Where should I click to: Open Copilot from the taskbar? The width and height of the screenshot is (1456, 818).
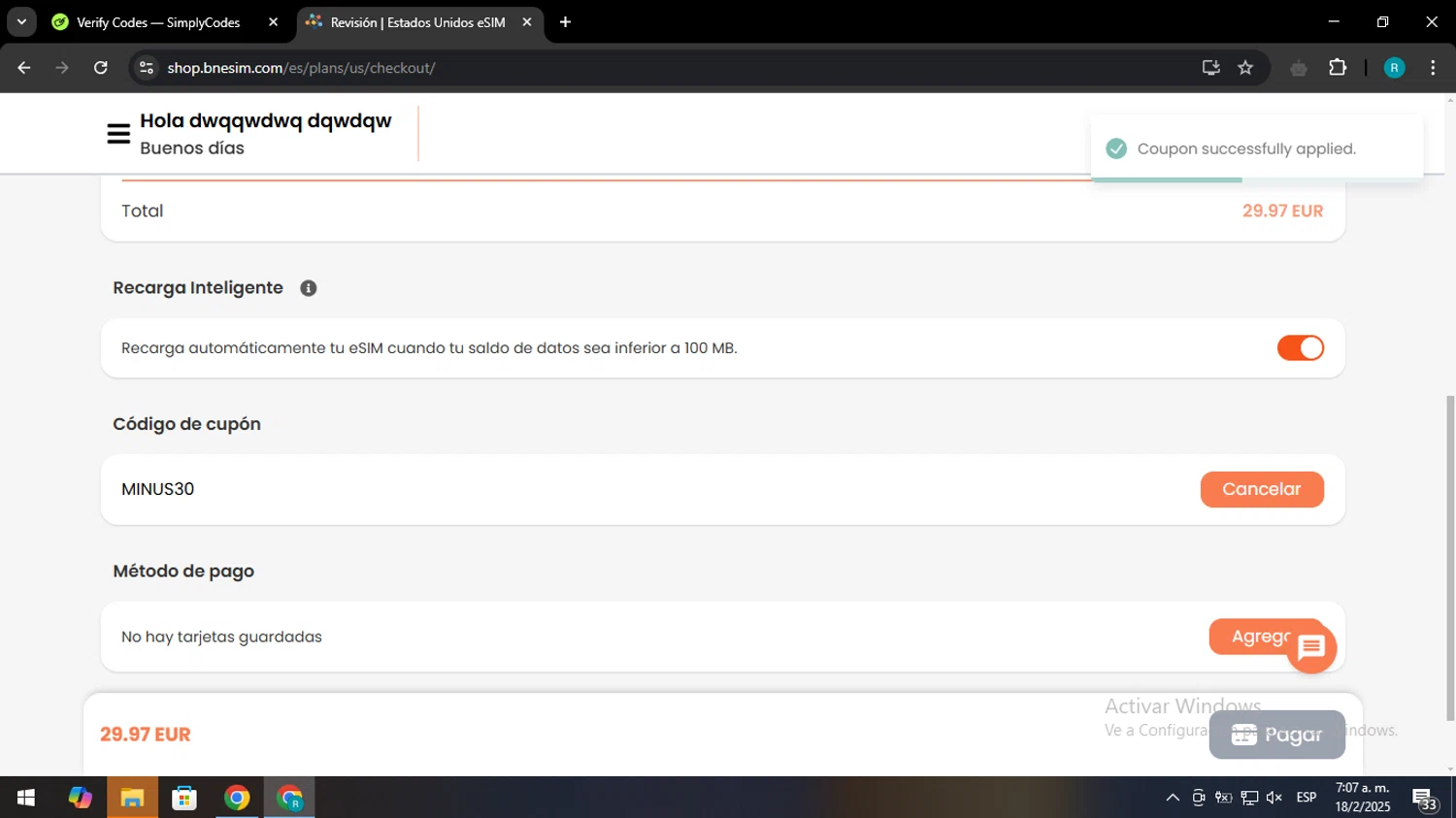pos(80,798)
